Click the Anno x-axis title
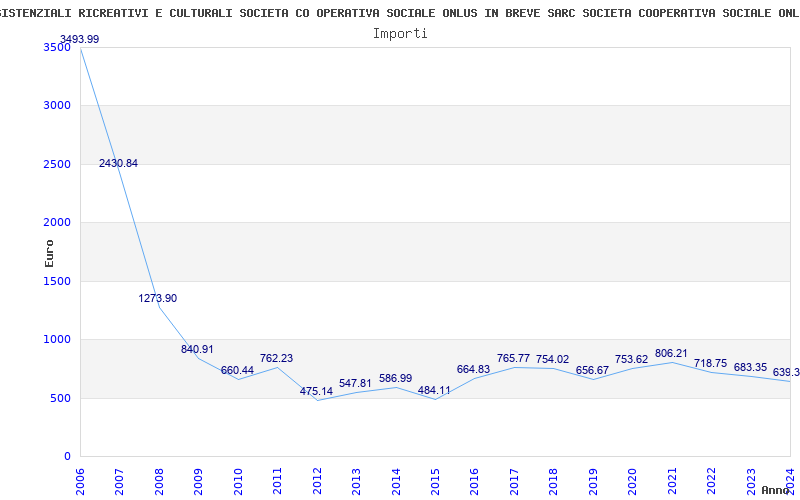Image resolution: width=800 pixels, height=500 pixels. click(x=776, y=490)
